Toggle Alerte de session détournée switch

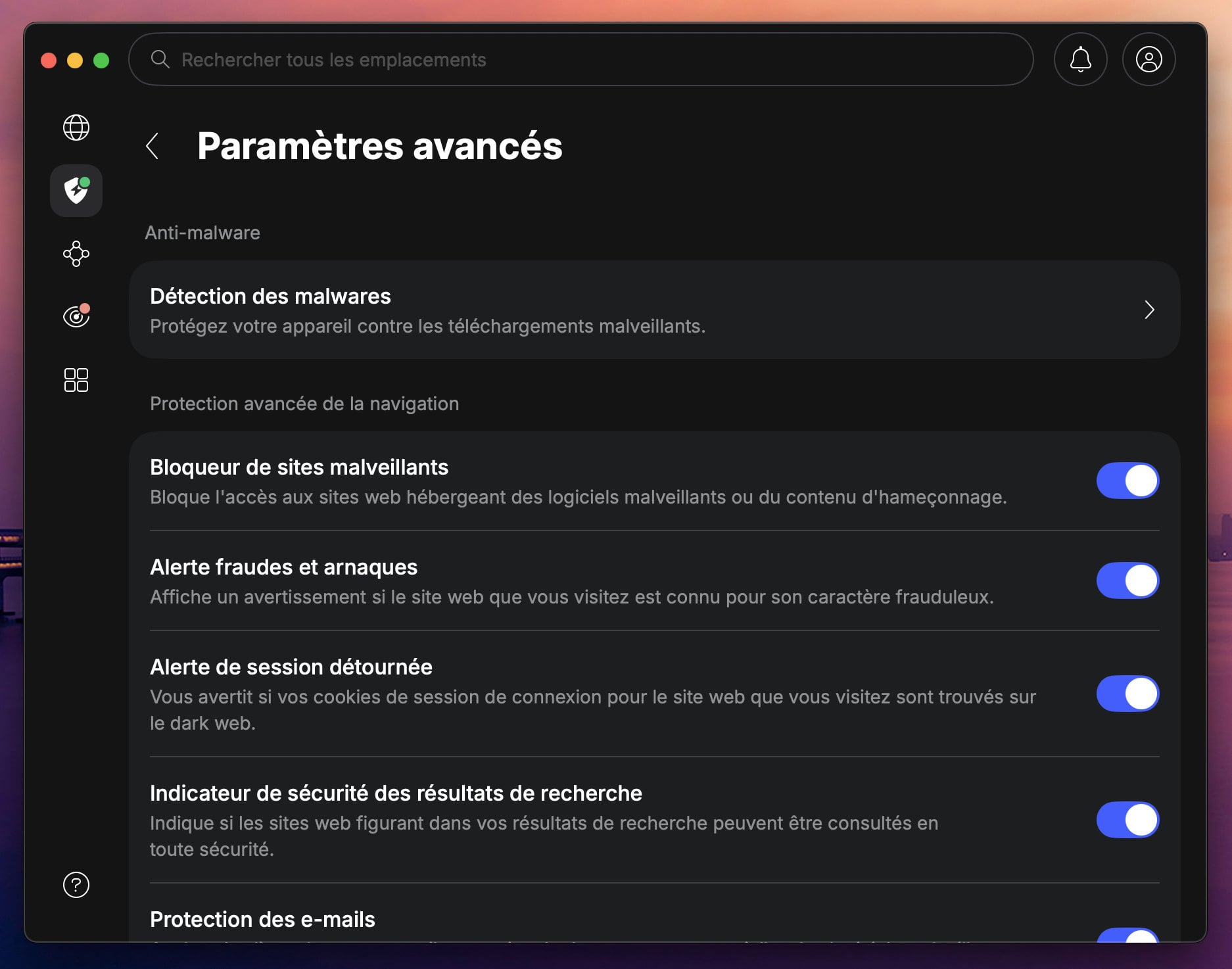coord(1127,694)
